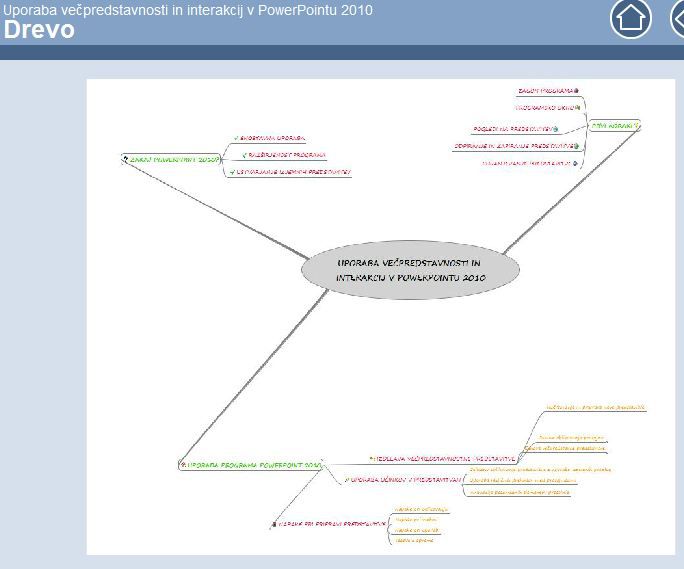Open UPORABA PROGRAMA POWERPOINT 2010 branch

click(x=251, y=465)
